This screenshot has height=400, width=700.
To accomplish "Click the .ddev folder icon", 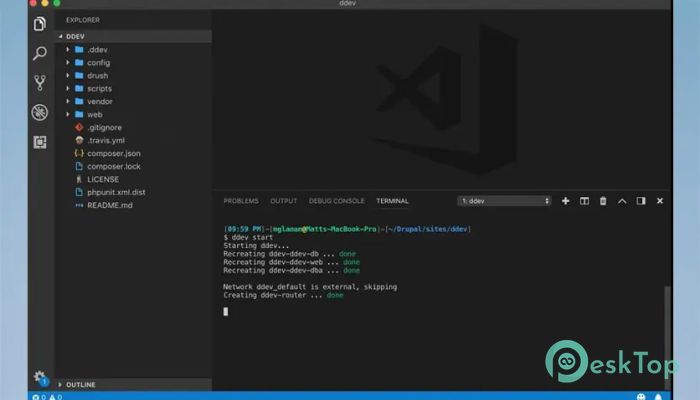I will click(79, 50).
